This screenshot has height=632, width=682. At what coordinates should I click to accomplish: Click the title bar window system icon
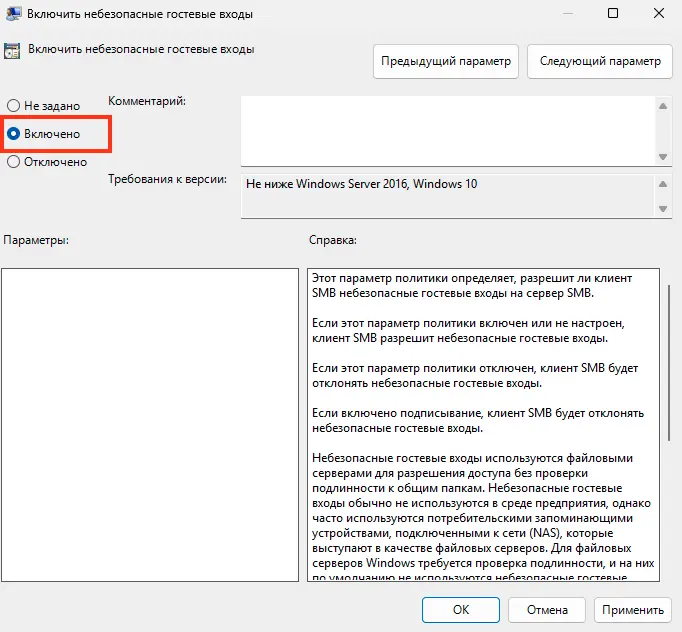tap(13, 14)
